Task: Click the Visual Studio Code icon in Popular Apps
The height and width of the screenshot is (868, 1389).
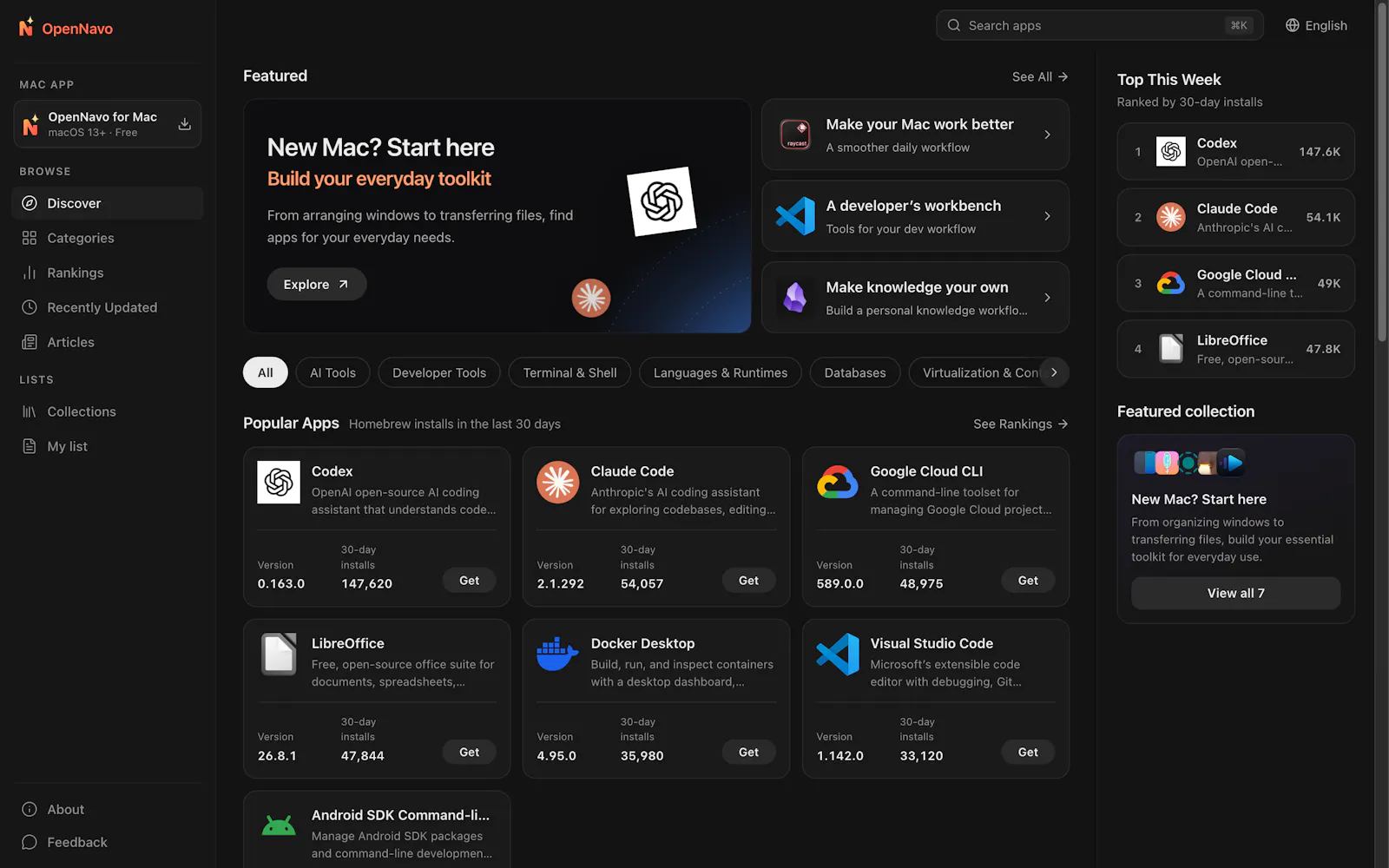Action: (x=838, y=654)
